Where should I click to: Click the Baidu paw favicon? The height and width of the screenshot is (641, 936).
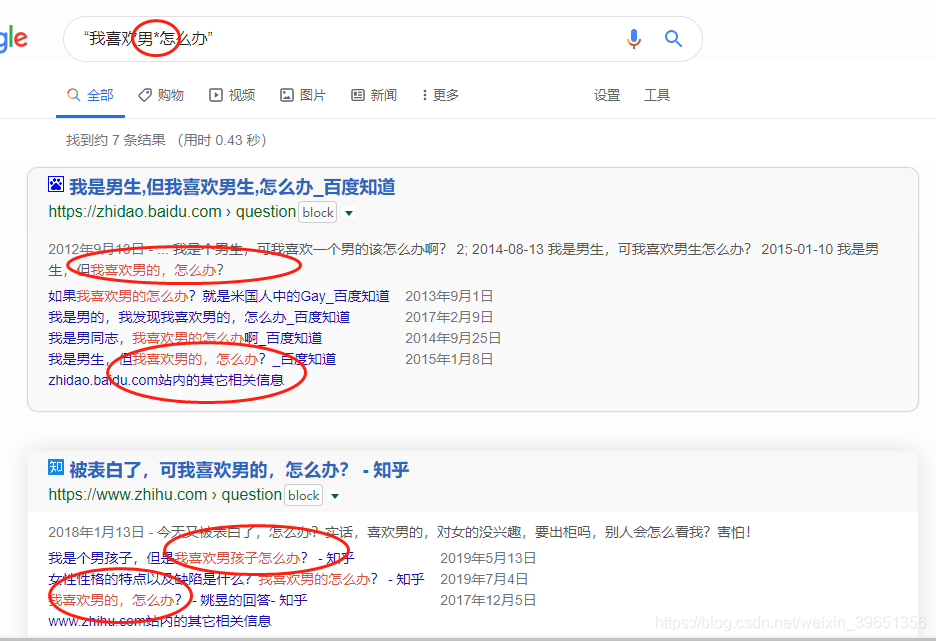coord(56,184)
